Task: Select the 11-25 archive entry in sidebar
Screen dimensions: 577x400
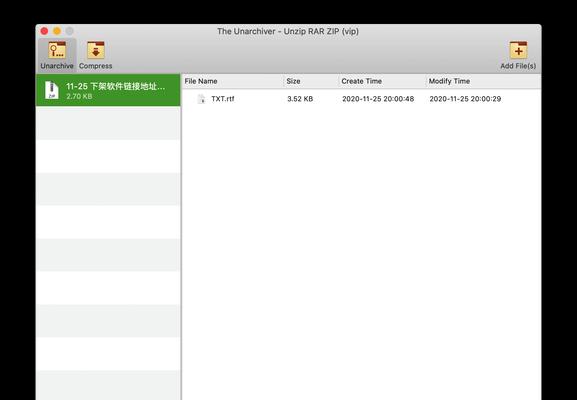Action: click(108, 90)
